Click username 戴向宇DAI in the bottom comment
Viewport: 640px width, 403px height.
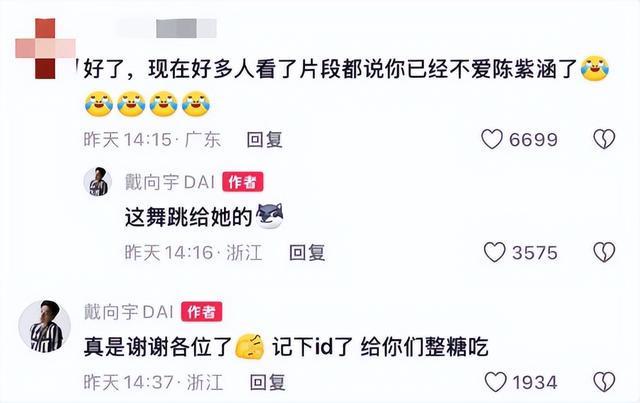click(129, 312)
